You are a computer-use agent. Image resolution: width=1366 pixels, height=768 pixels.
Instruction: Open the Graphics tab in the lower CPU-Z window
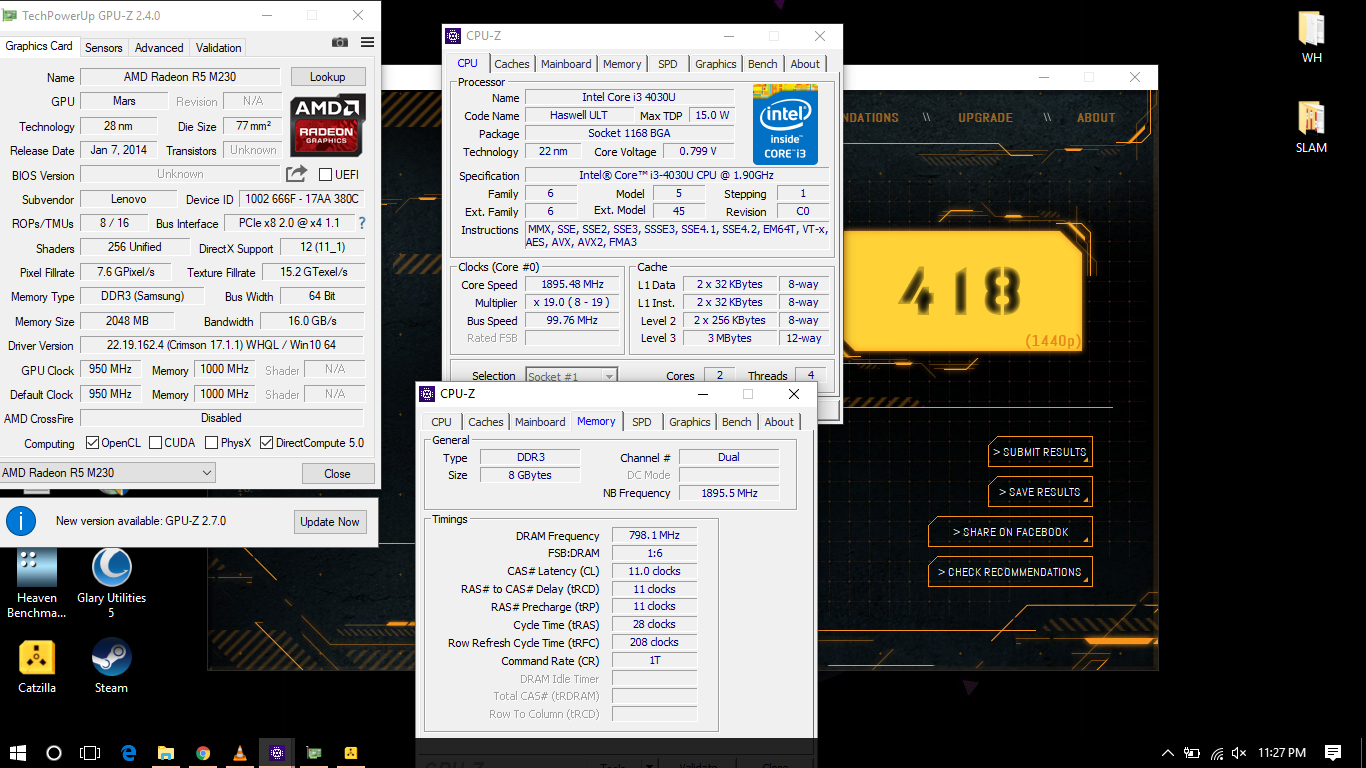pyautogui.click(x=690, y=422)
